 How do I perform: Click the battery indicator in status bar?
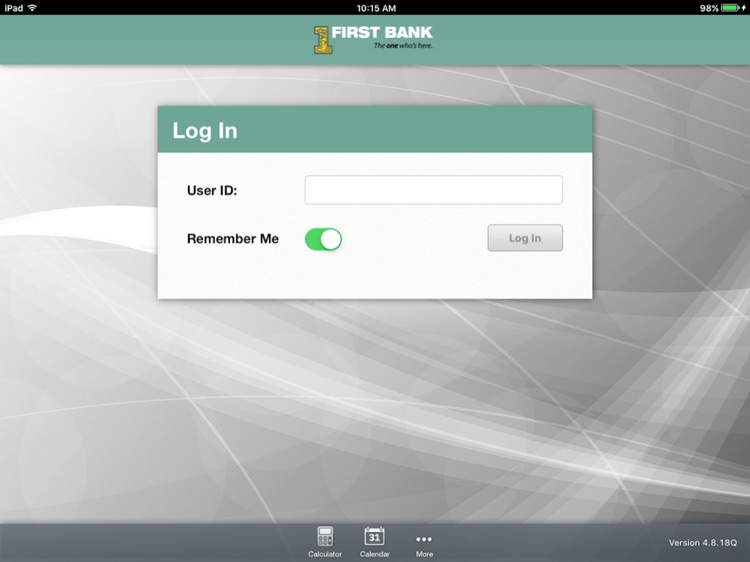tap(732, 8)
